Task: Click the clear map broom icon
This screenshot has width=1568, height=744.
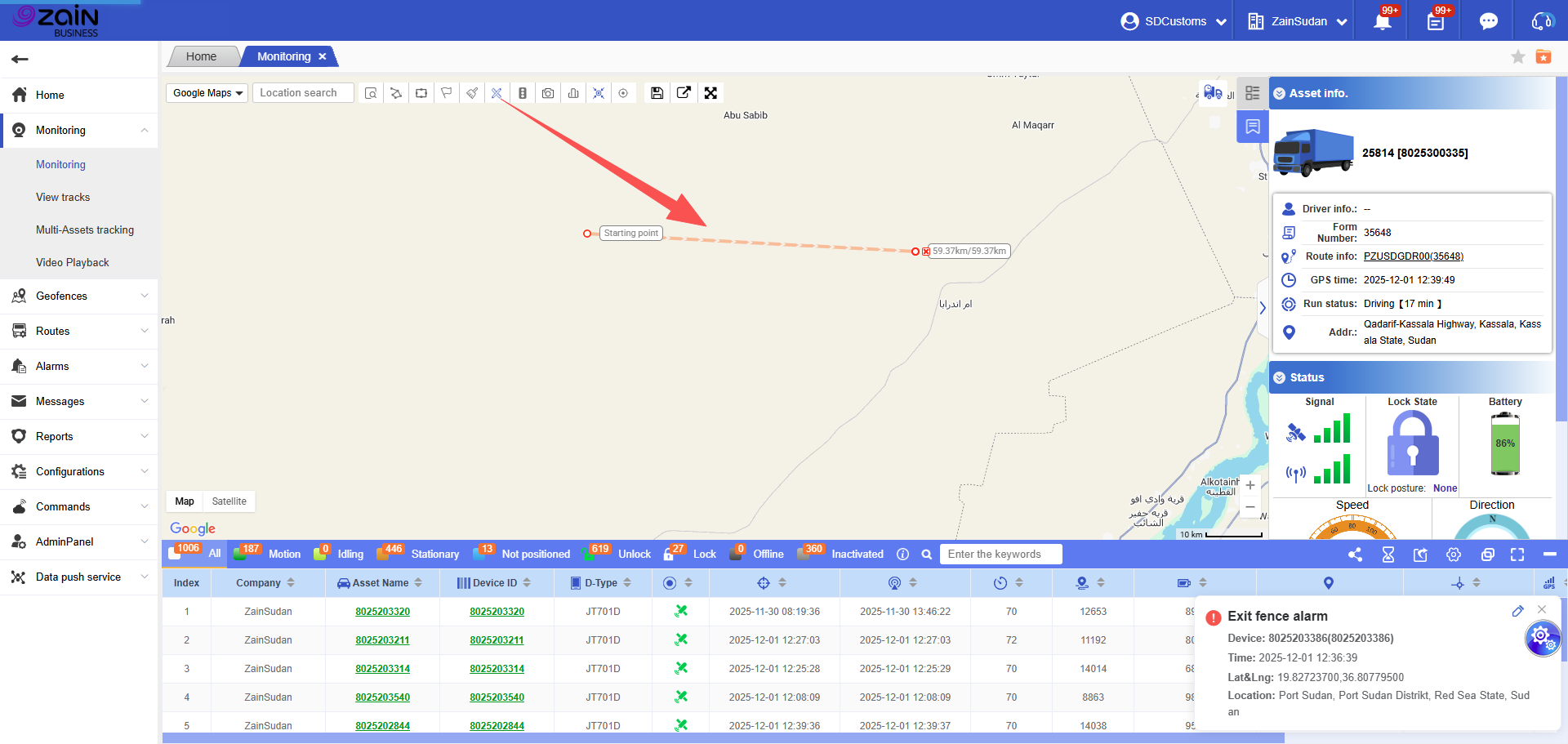Action: coord(472,93)
